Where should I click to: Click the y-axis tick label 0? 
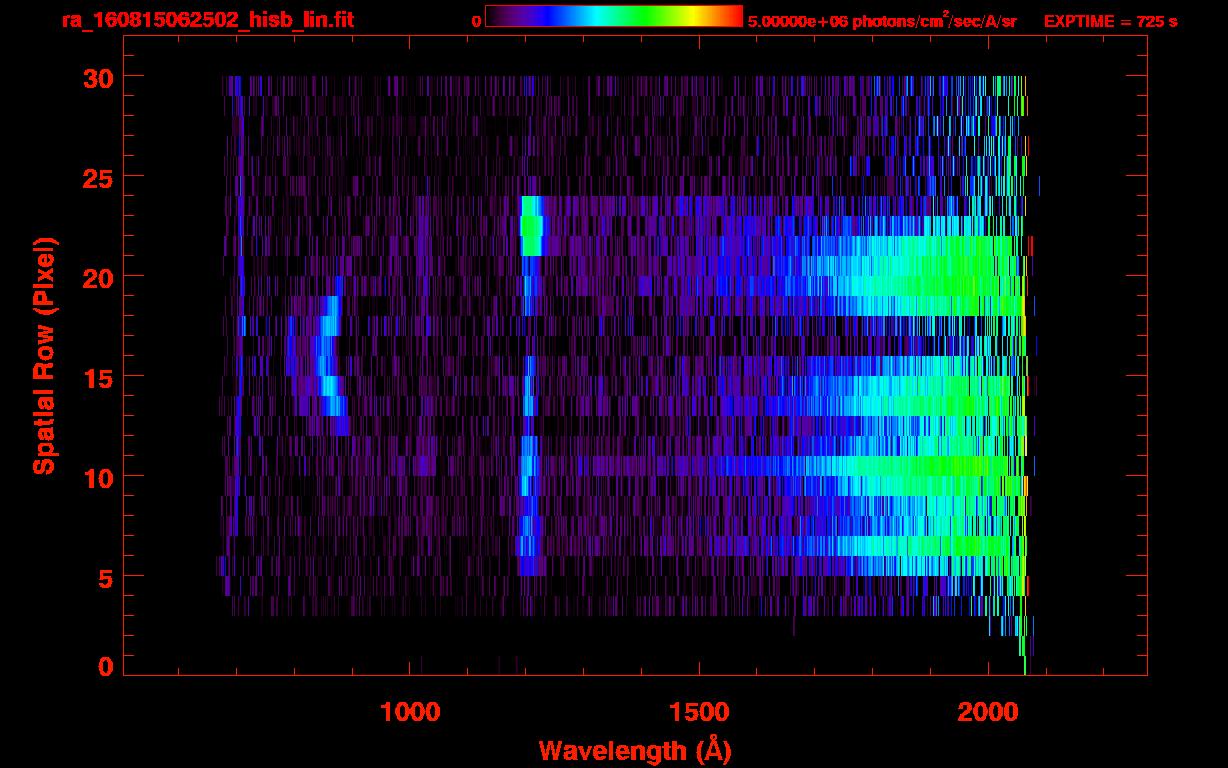point(105,666)
